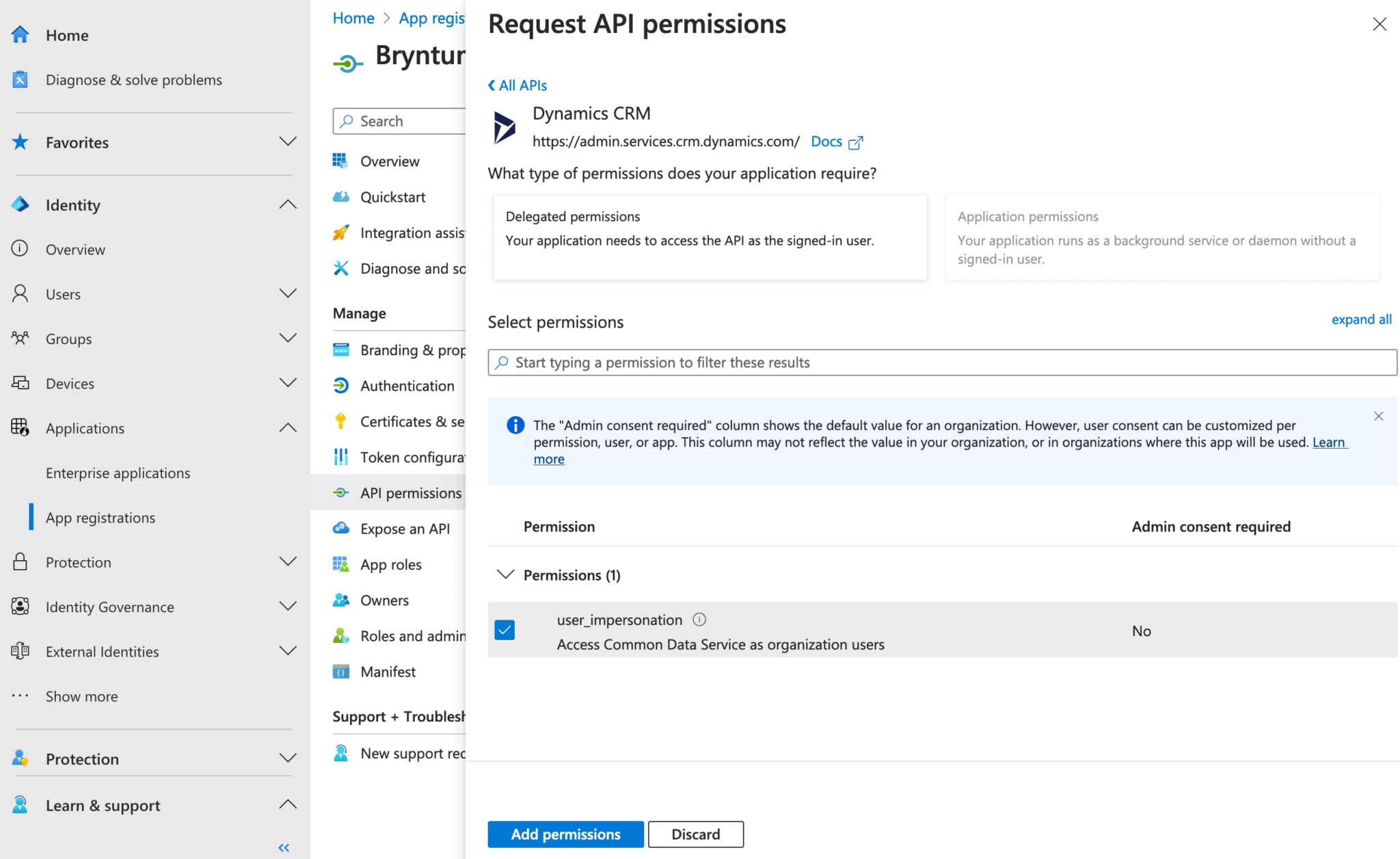
Task: Select App registrations in sidebar
Action: (100, 518)
